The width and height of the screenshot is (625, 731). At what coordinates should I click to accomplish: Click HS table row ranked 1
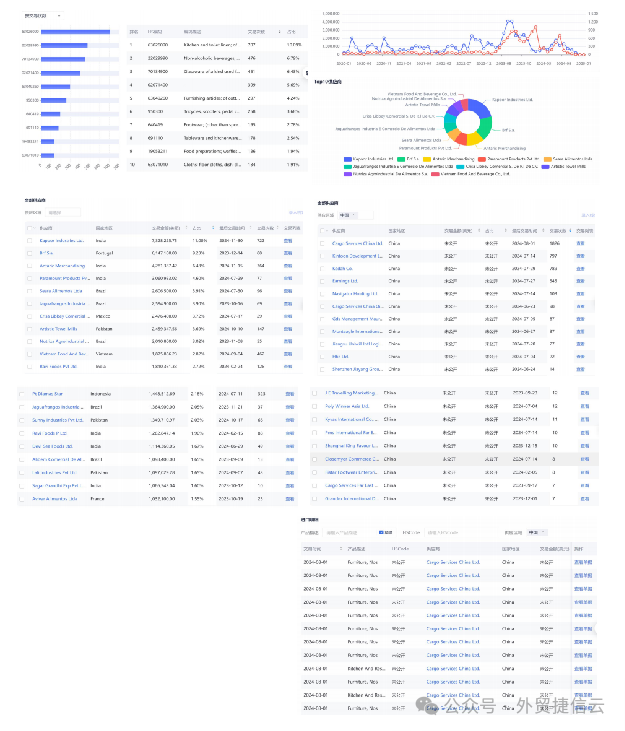pos(217,45)
